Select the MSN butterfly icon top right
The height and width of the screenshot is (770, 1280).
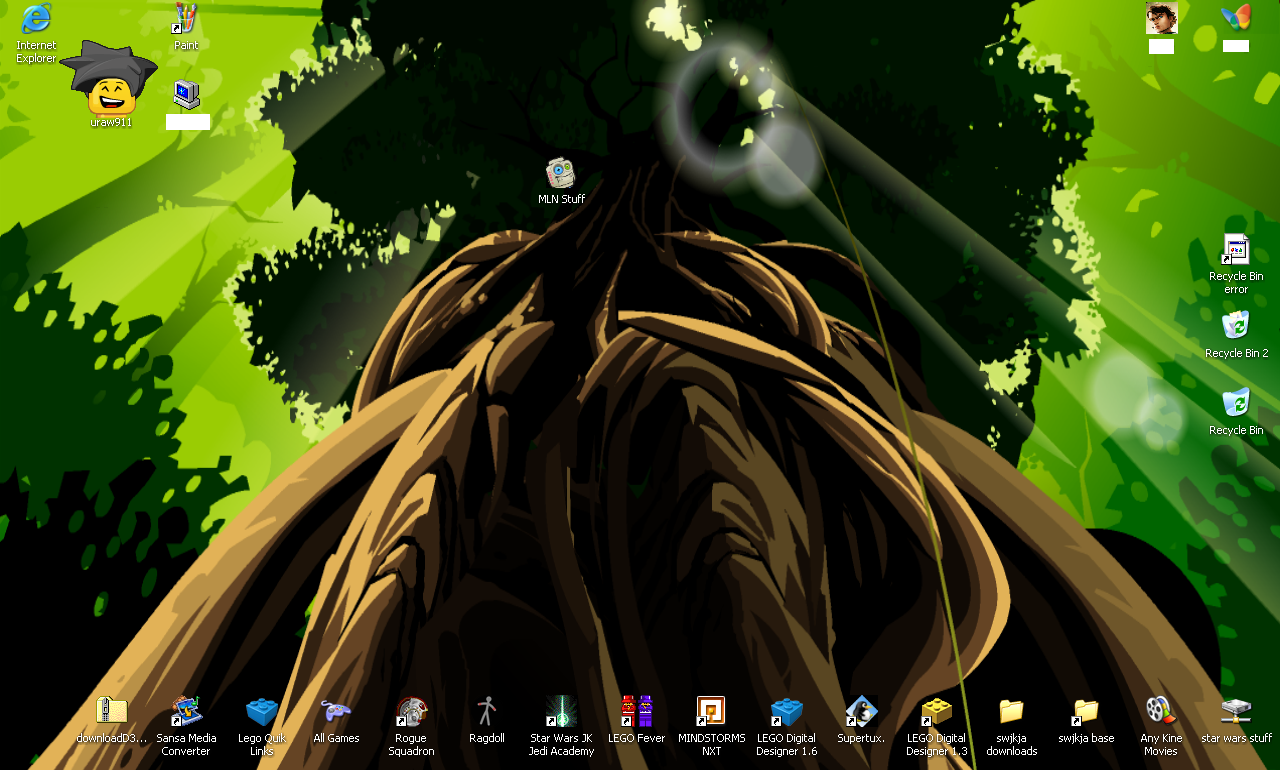point(1236,18)
